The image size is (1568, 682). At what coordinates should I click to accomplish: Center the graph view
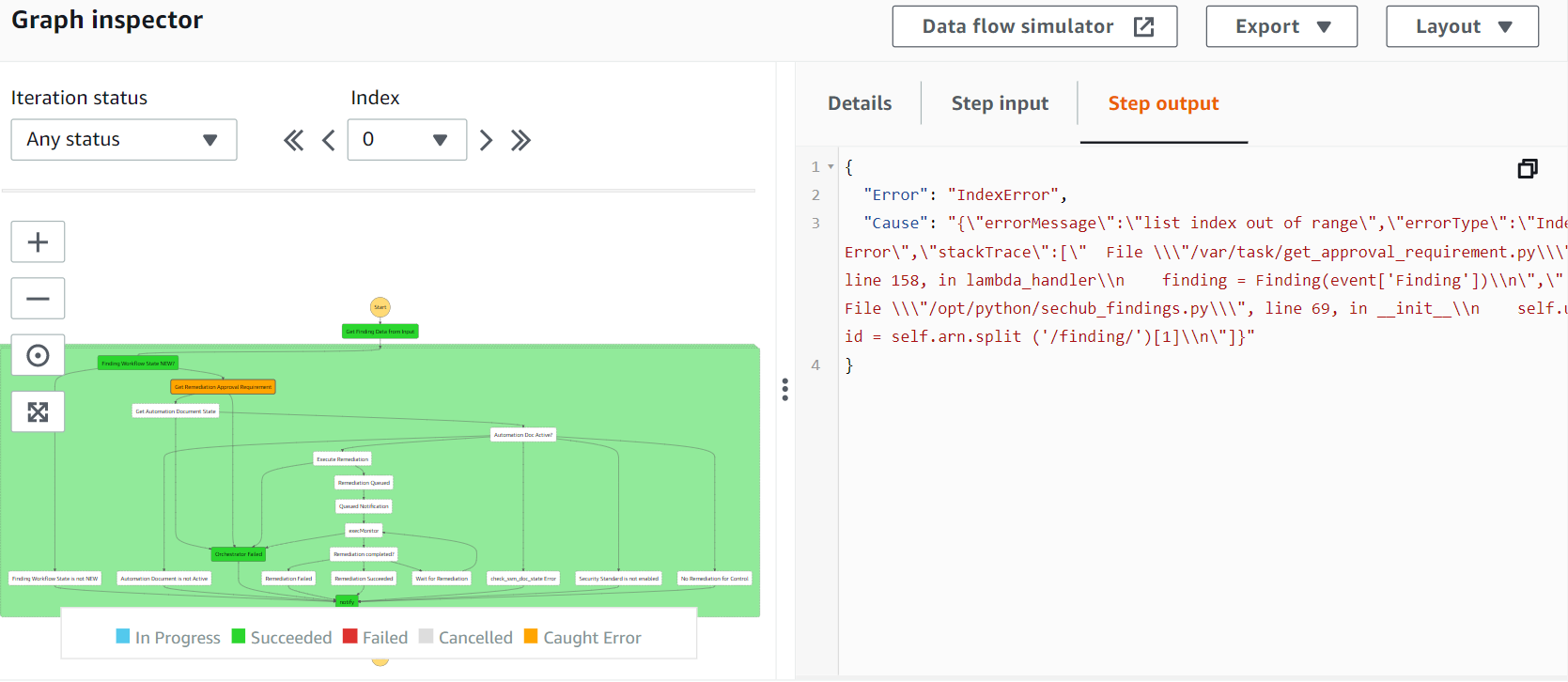click(38, 355)
